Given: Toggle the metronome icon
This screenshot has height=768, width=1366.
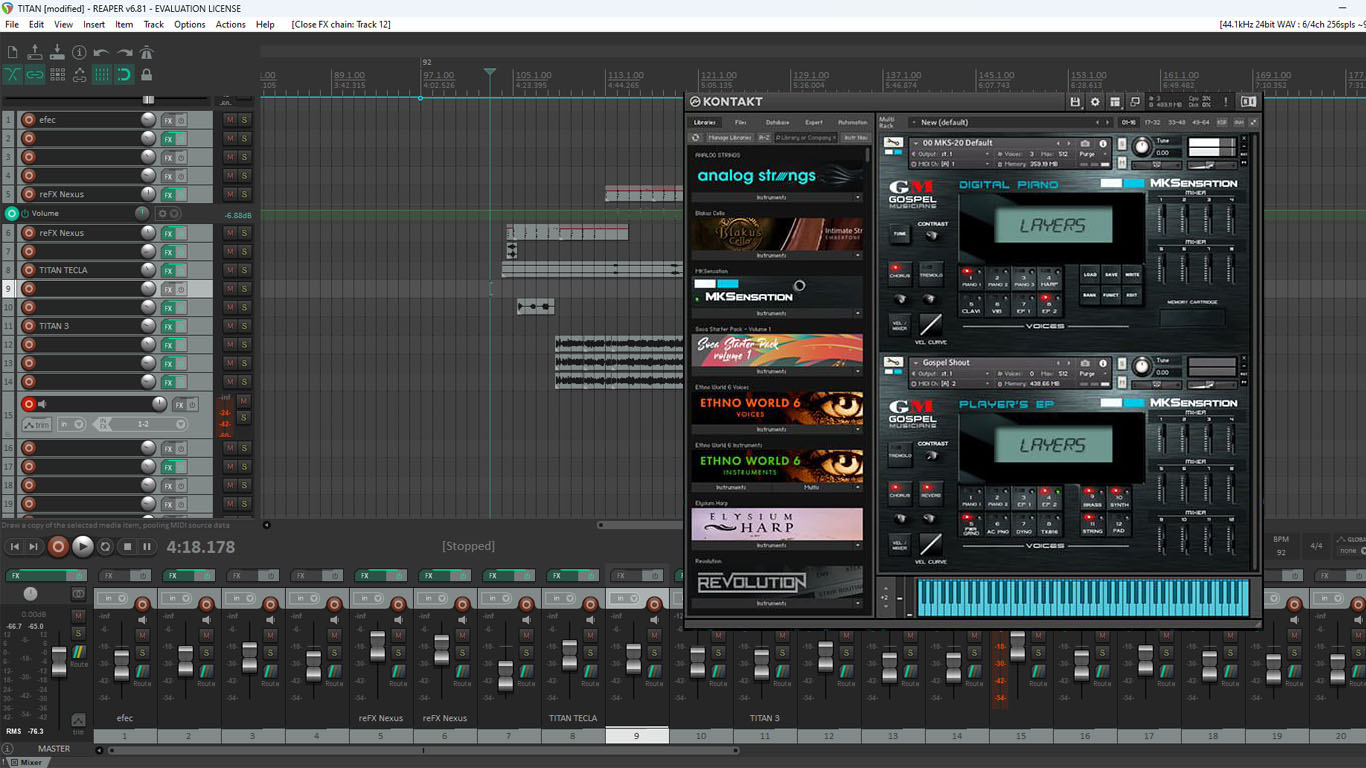Looking at the screenshot, I should [x=146, y=52].
